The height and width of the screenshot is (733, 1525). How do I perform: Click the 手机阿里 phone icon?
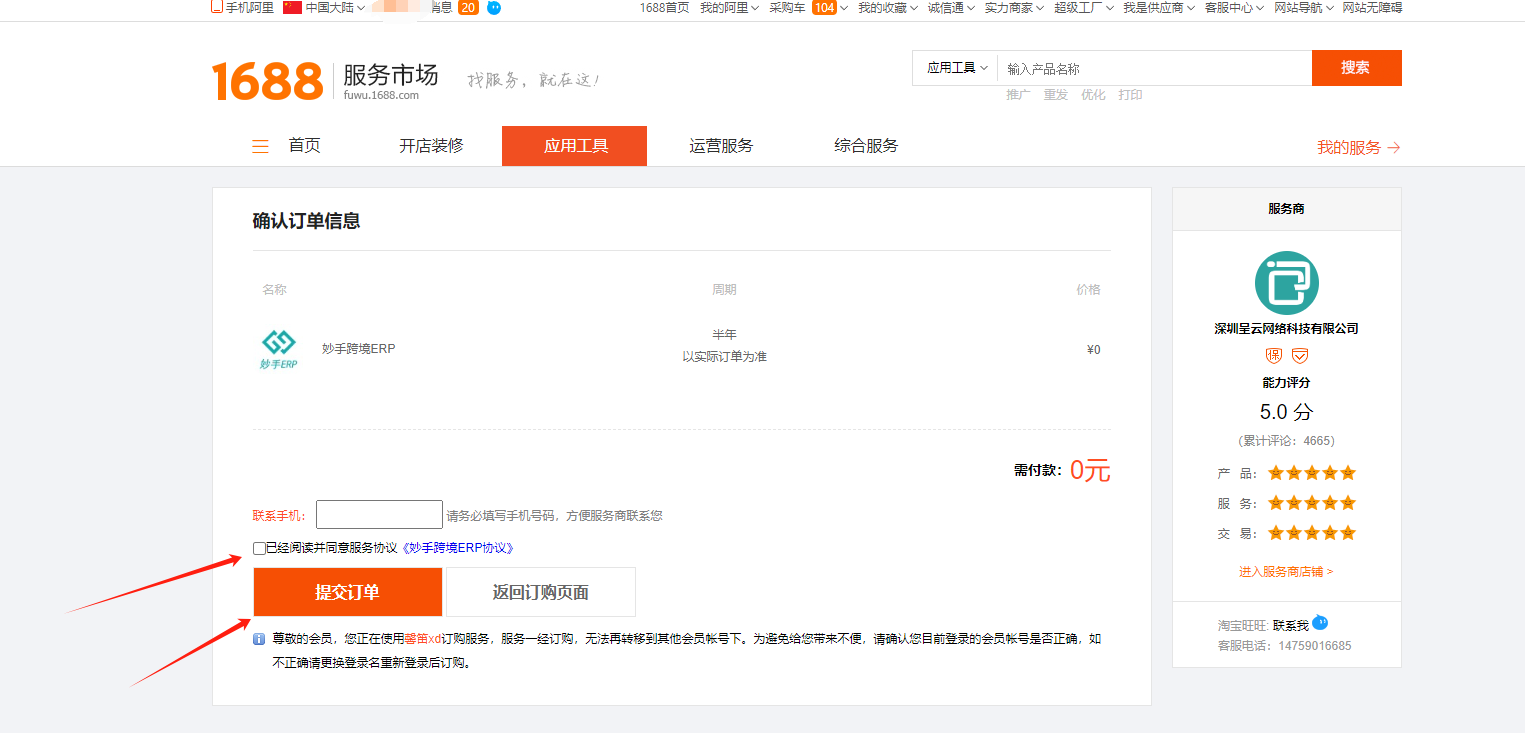click(217, 7)
